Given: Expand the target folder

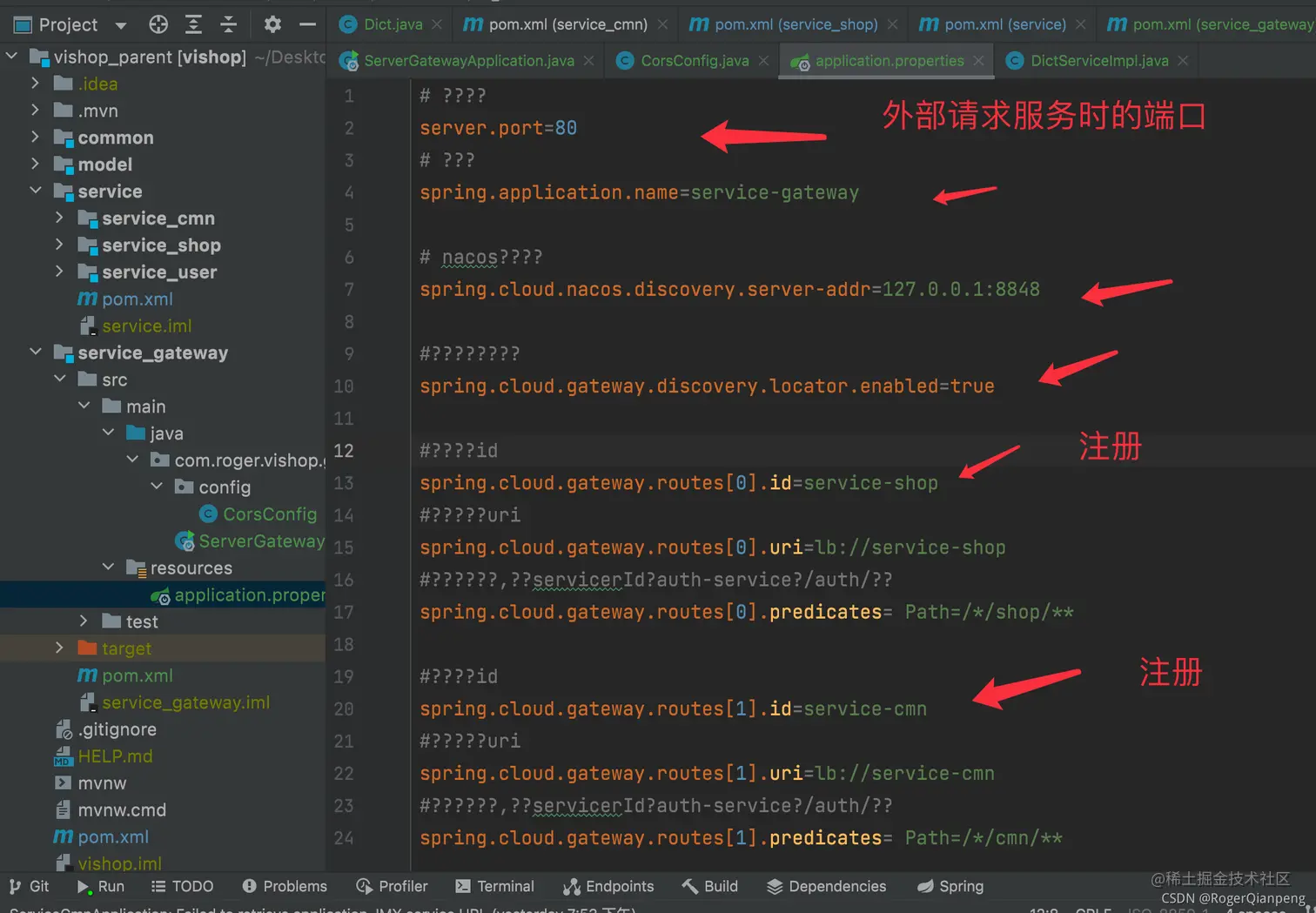Looking at the screenshot, I should (x=59, y=648).
